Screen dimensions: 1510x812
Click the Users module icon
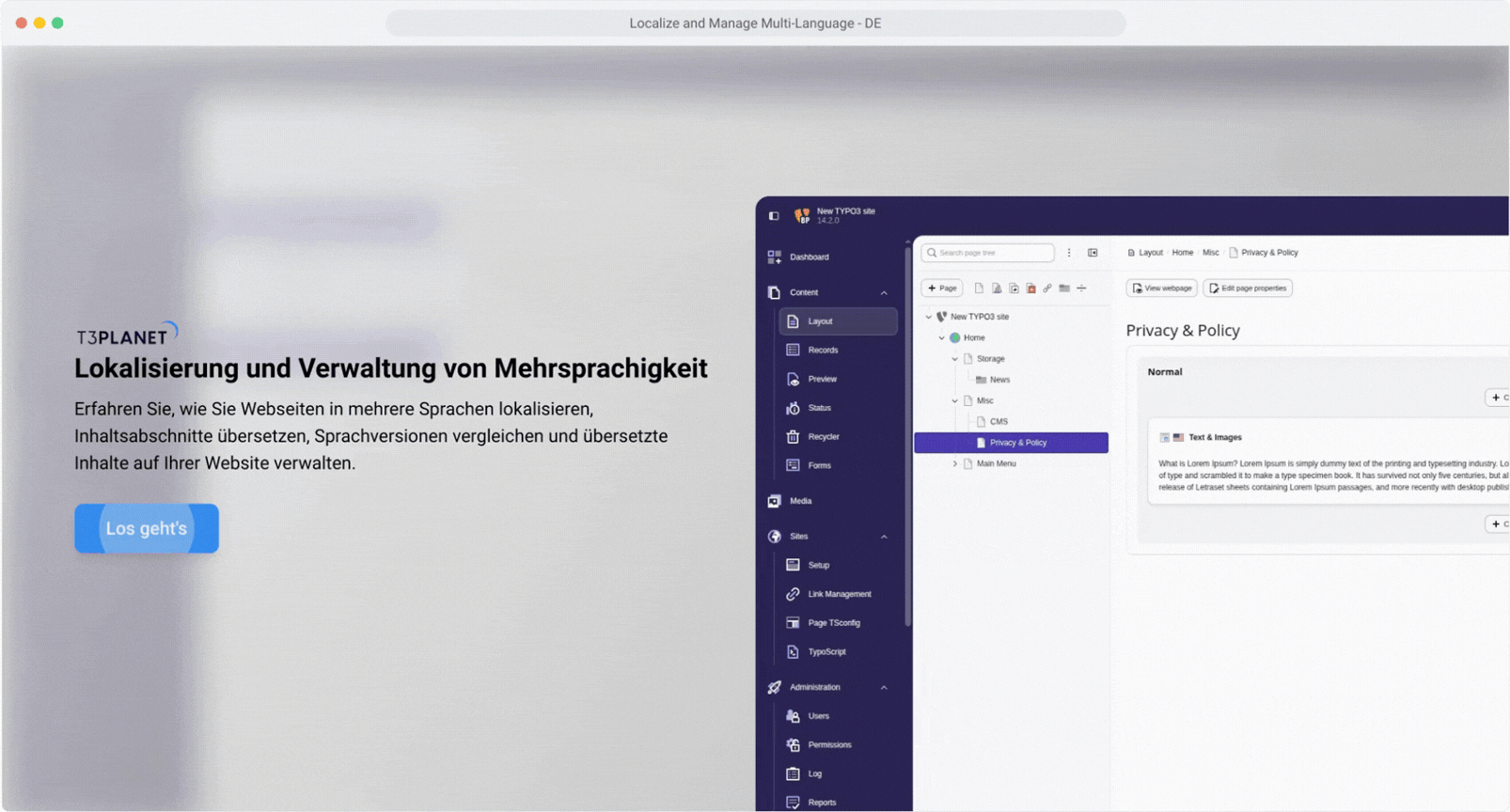point(793,716)
